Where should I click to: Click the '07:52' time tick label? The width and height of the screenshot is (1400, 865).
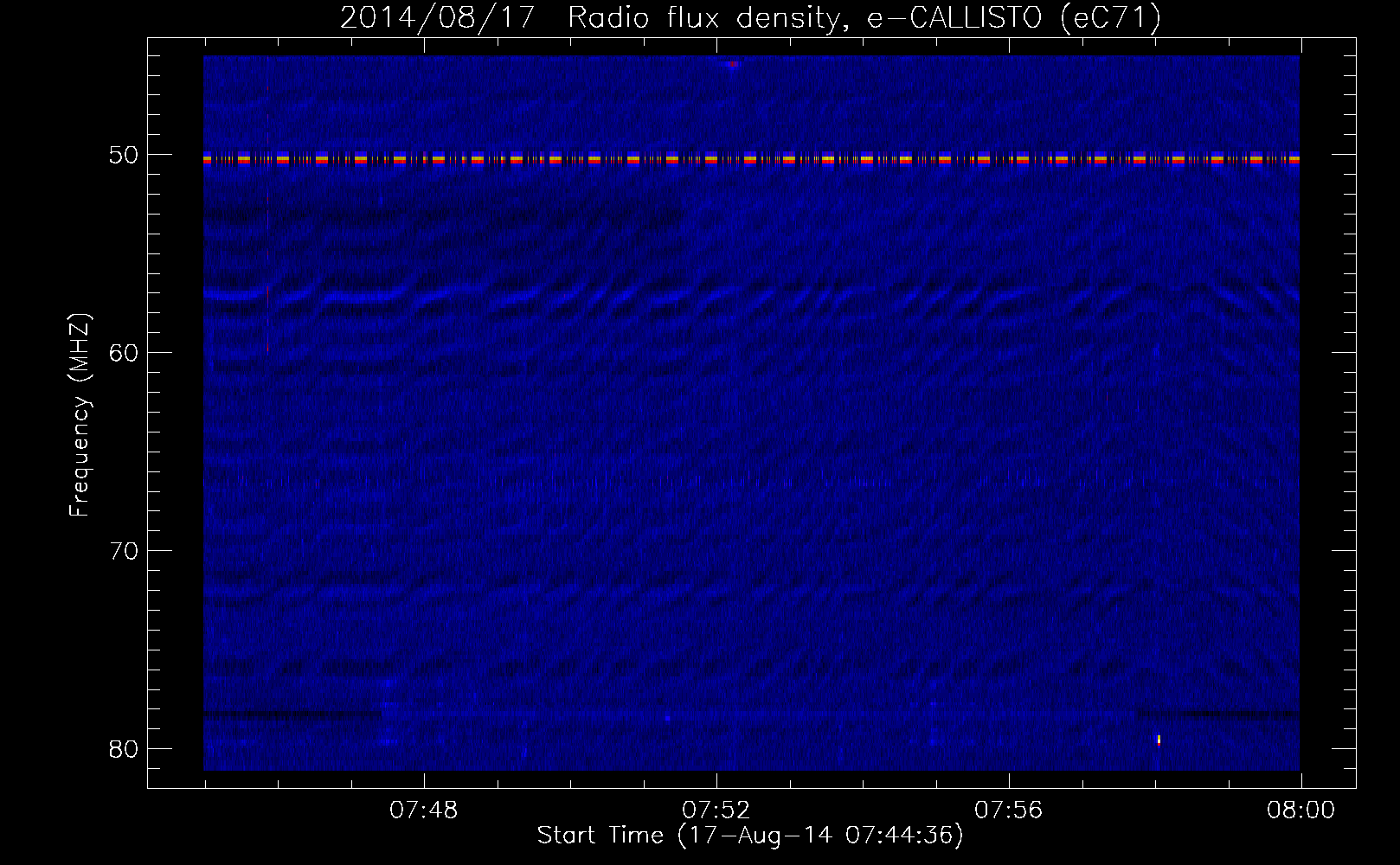point(716,811)
